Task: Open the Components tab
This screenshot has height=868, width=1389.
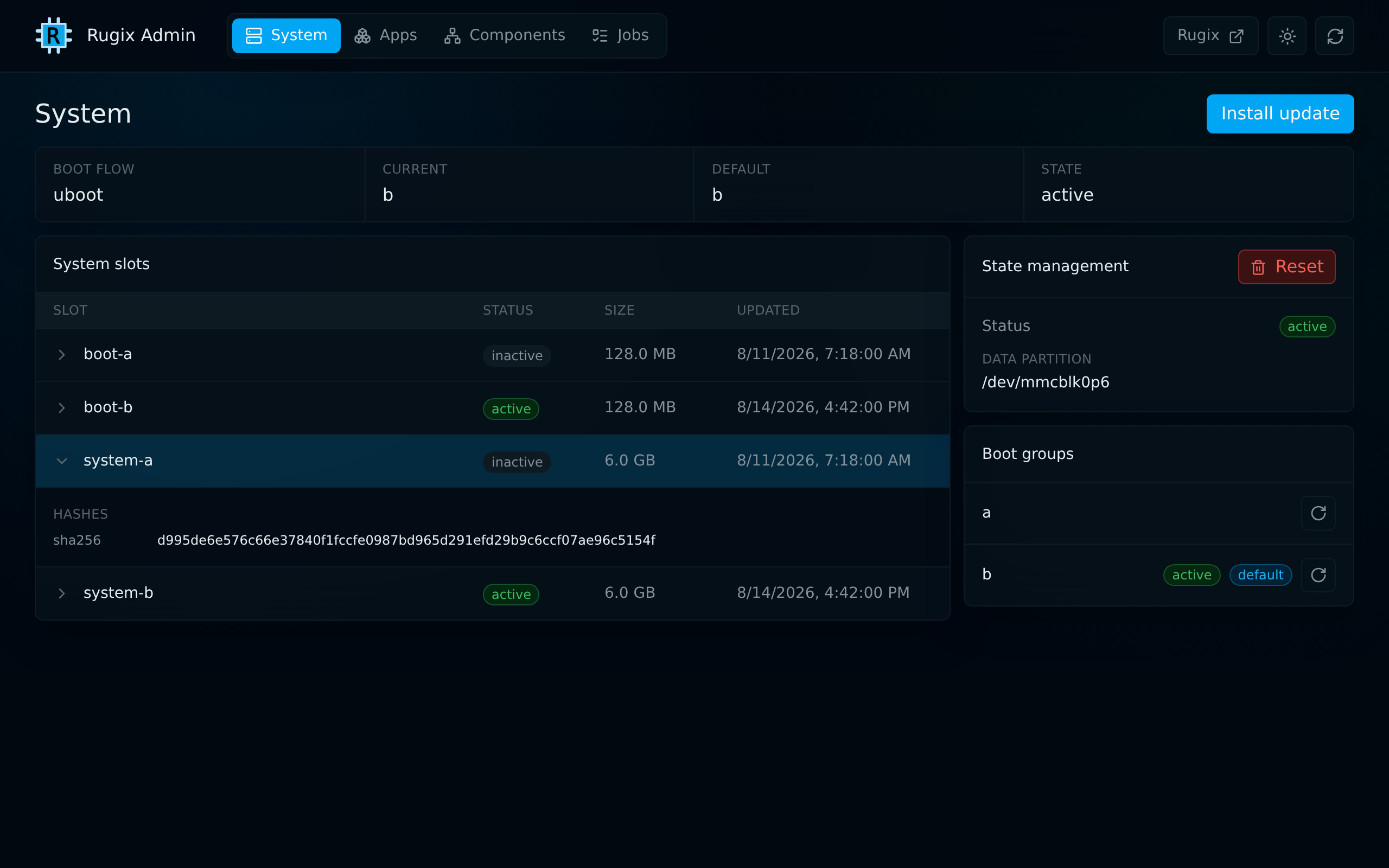Action: pos(505,36)
